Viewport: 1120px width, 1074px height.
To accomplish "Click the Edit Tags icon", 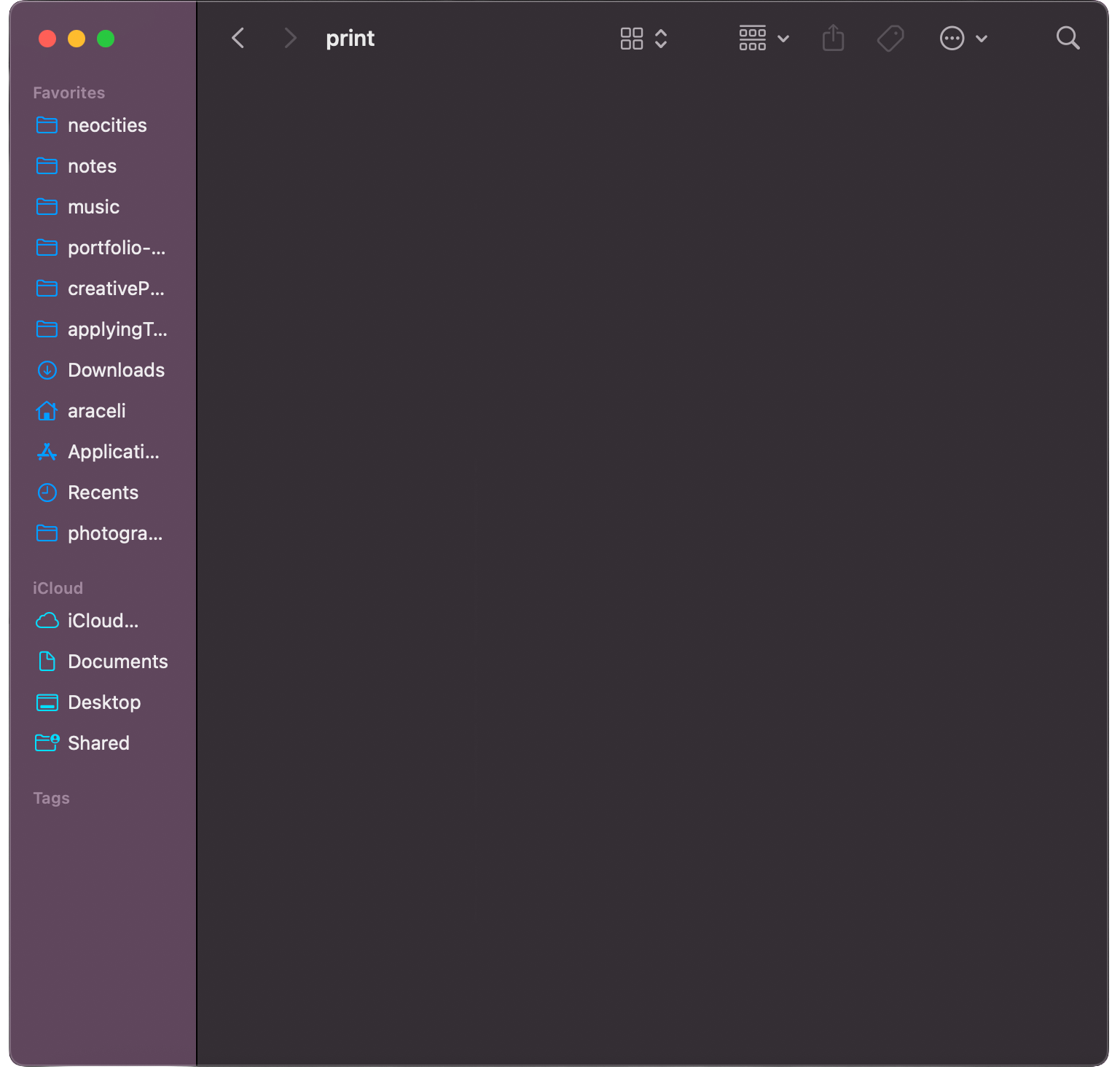I will coord(890,39).
